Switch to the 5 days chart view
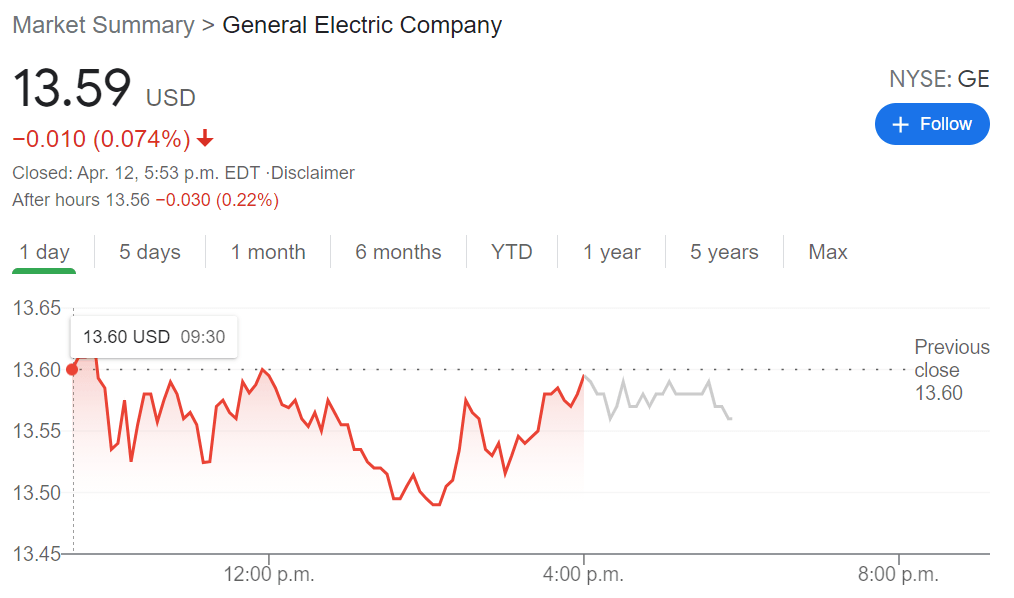The image size is (1014, 598). (x=149, y=252)
